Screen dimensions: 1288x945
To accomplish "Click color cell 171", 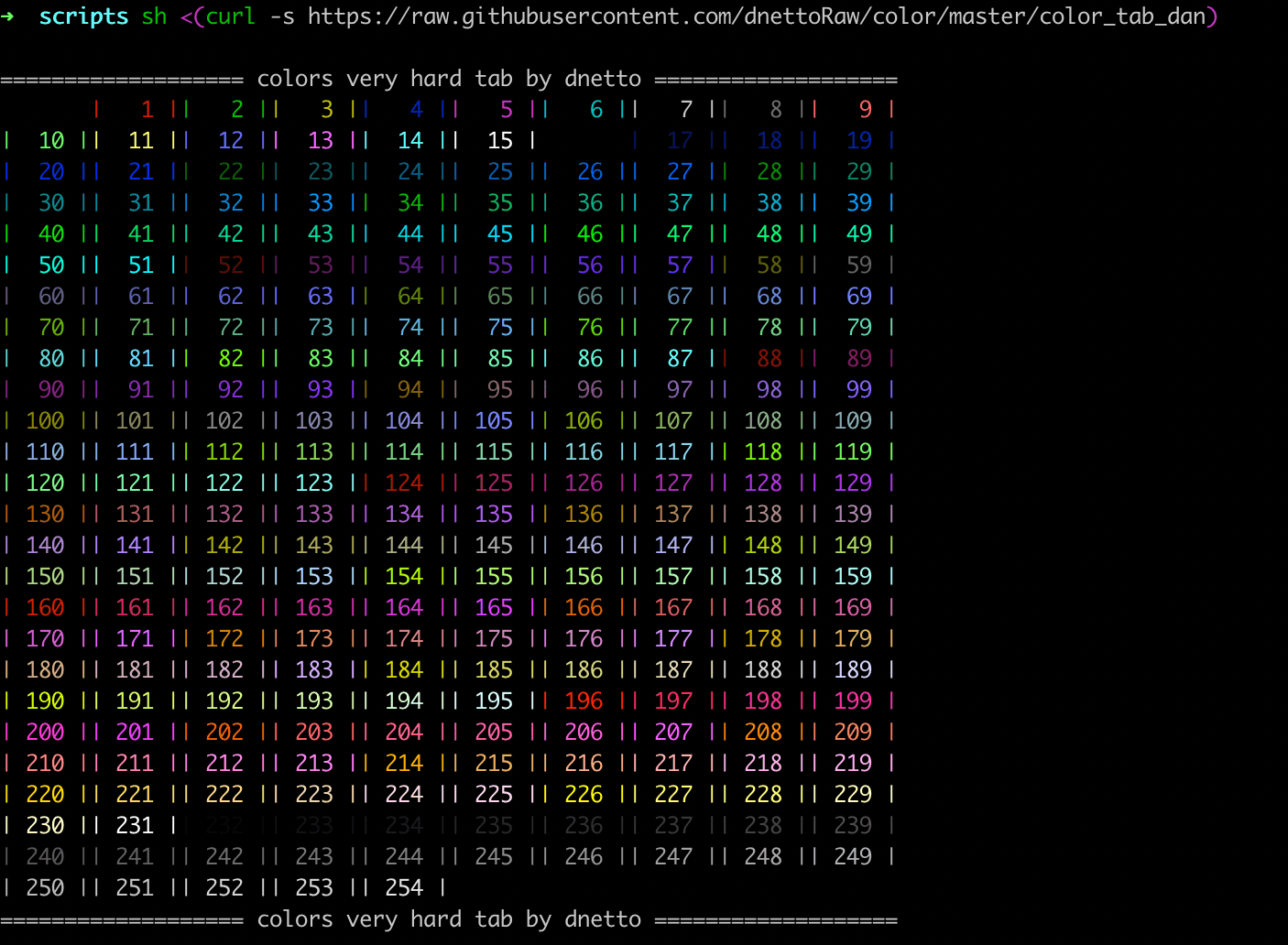I will (135, 639).
